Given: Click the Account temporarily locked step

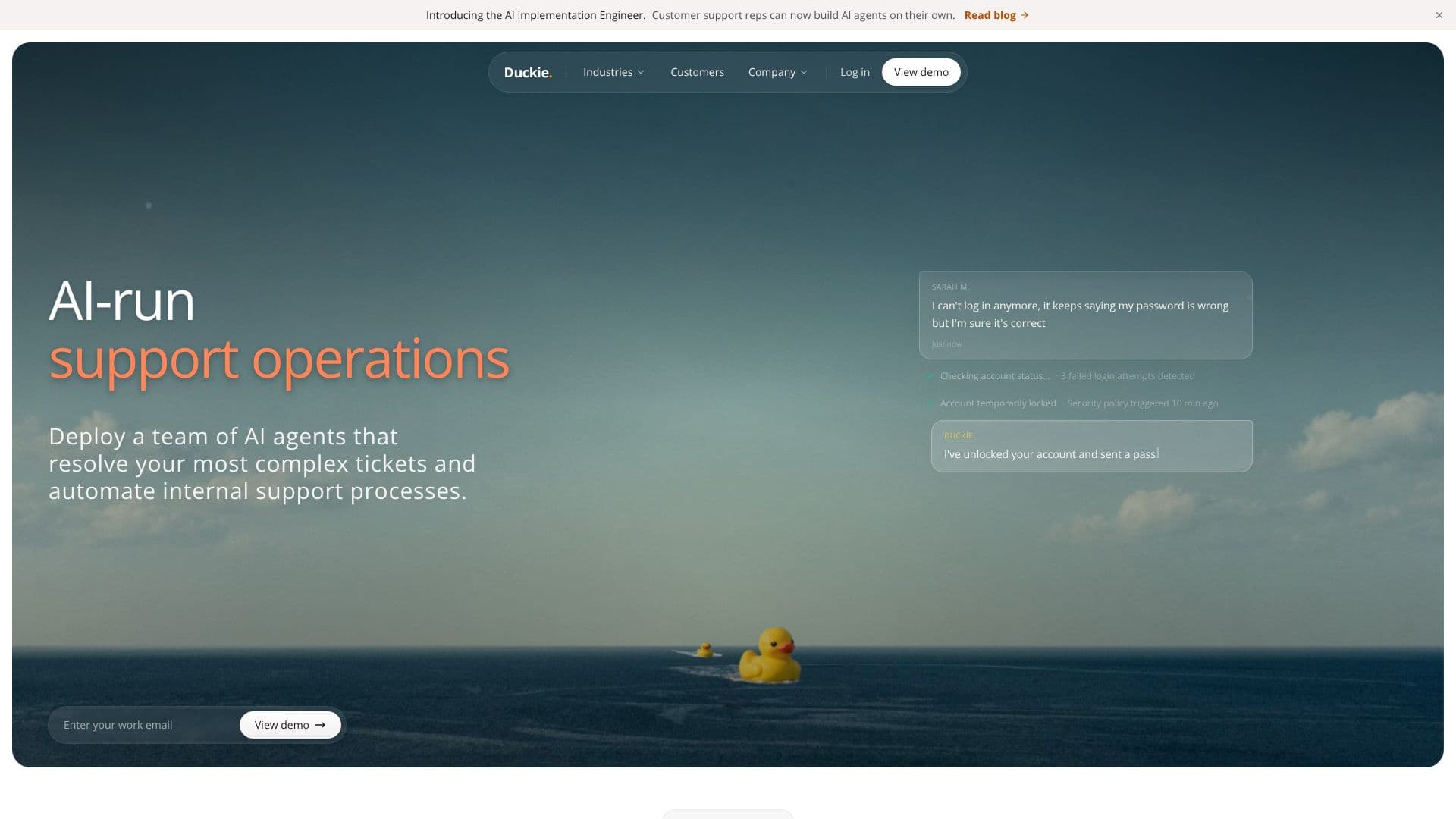Looking at the screenshot, I should click(998, 403).
